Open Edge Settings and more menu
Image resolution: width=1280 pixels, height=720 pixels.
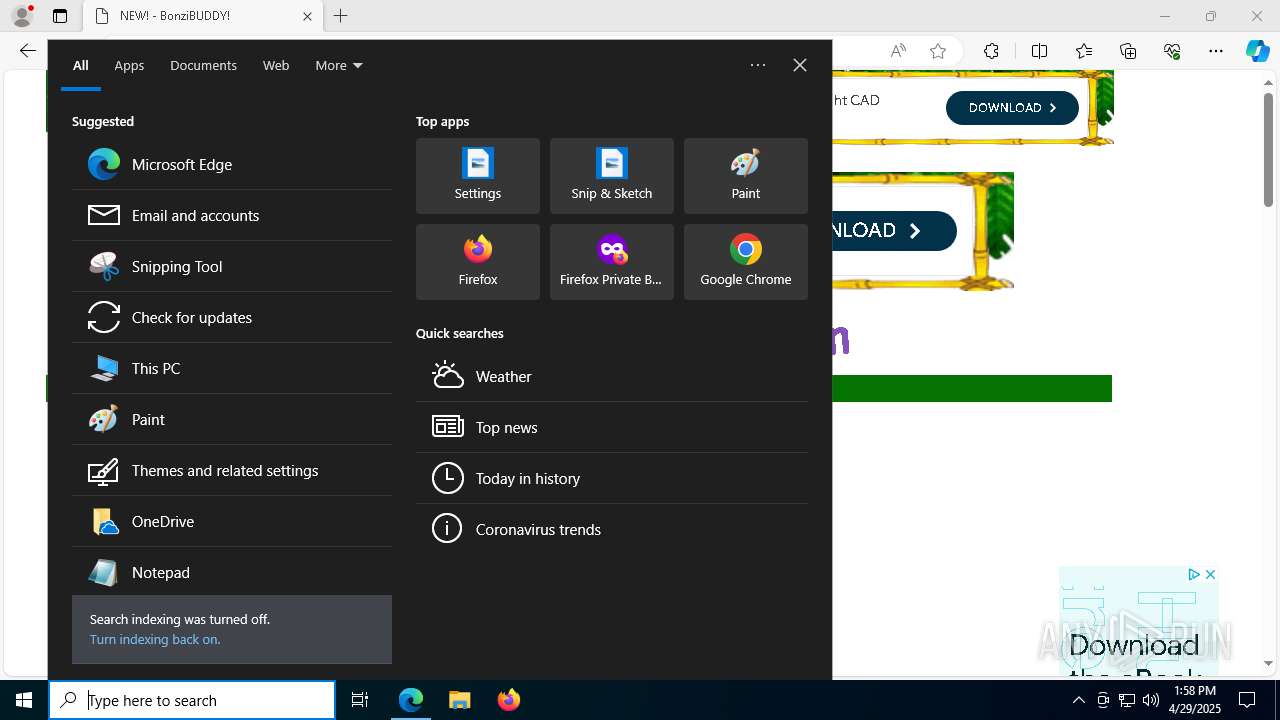tap(1216, 51)
